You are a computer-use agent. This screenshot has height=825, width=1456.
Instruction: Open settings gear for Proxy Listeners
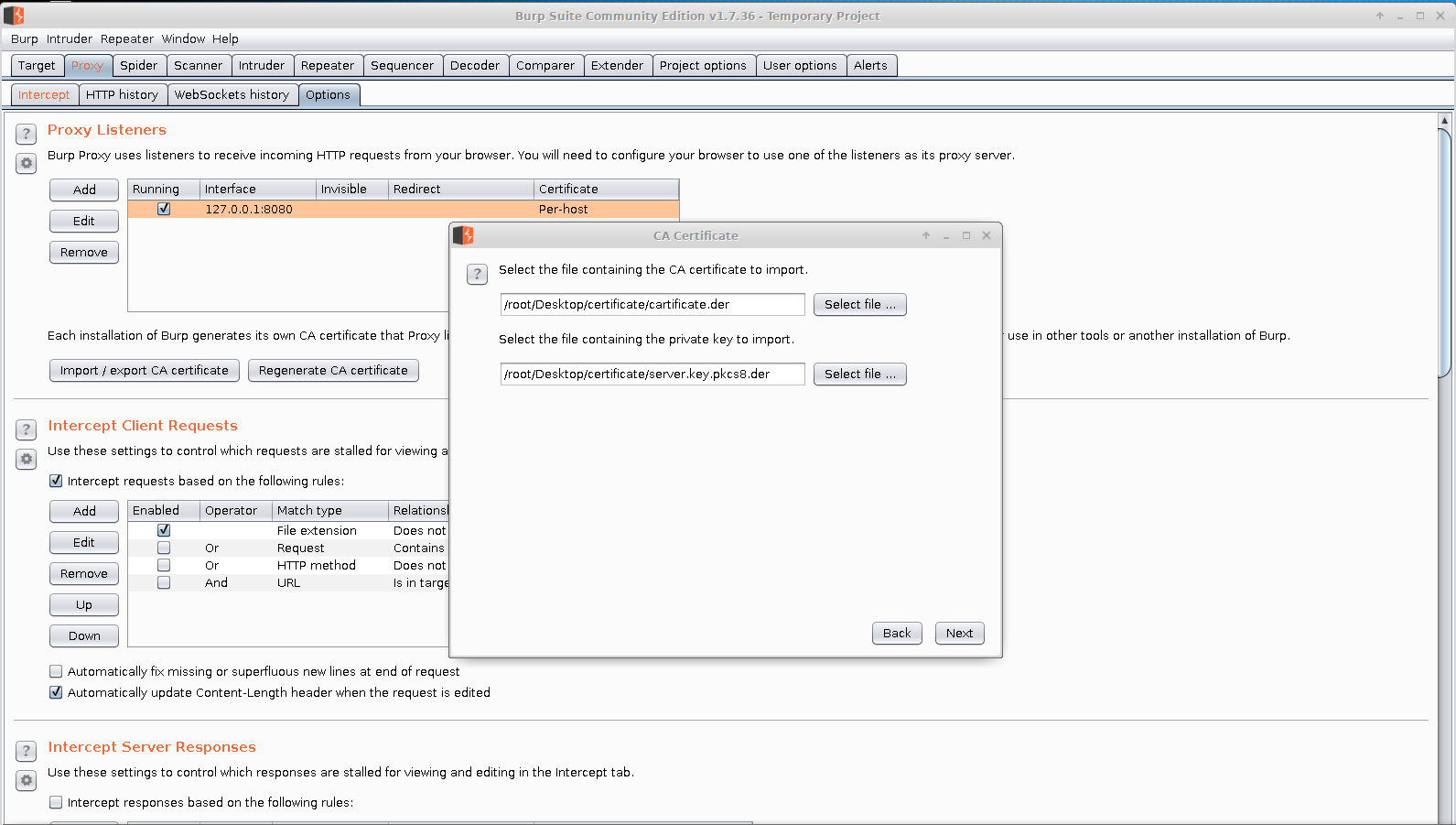[x=27, y=164]
